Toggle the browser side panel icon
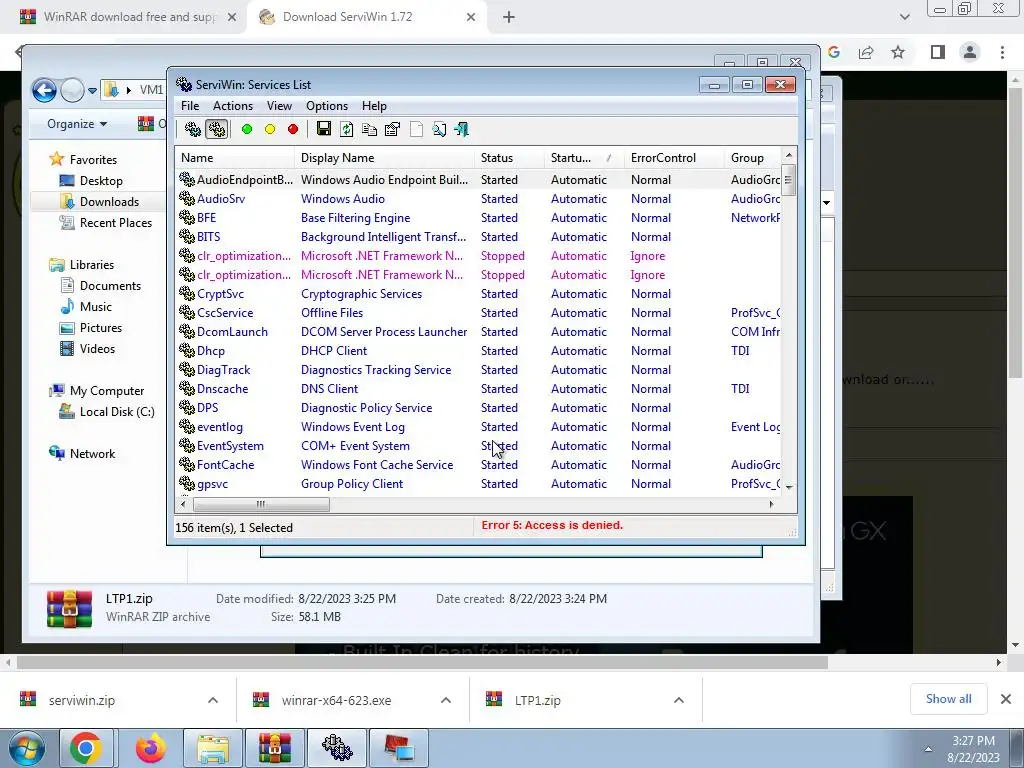The height and width of the screenshot is (768, 1024). (938, 52)
